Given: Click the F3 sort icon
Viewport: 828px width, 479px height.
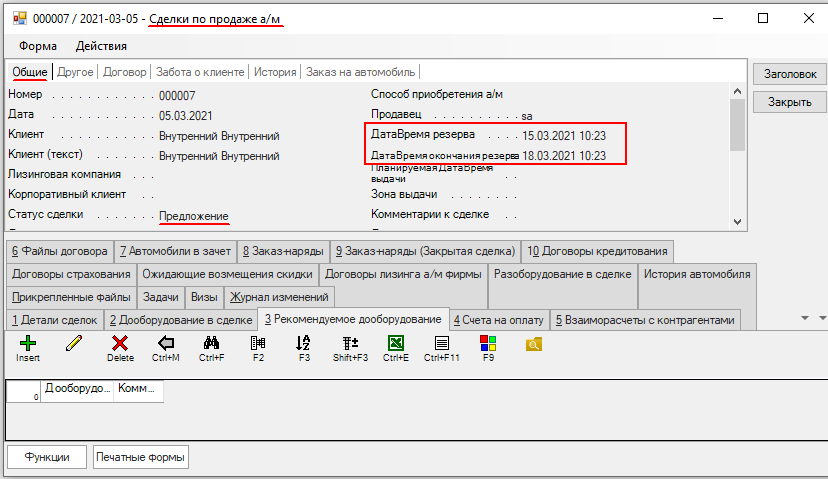Looking at the screenshot, I should click(304, 344).
